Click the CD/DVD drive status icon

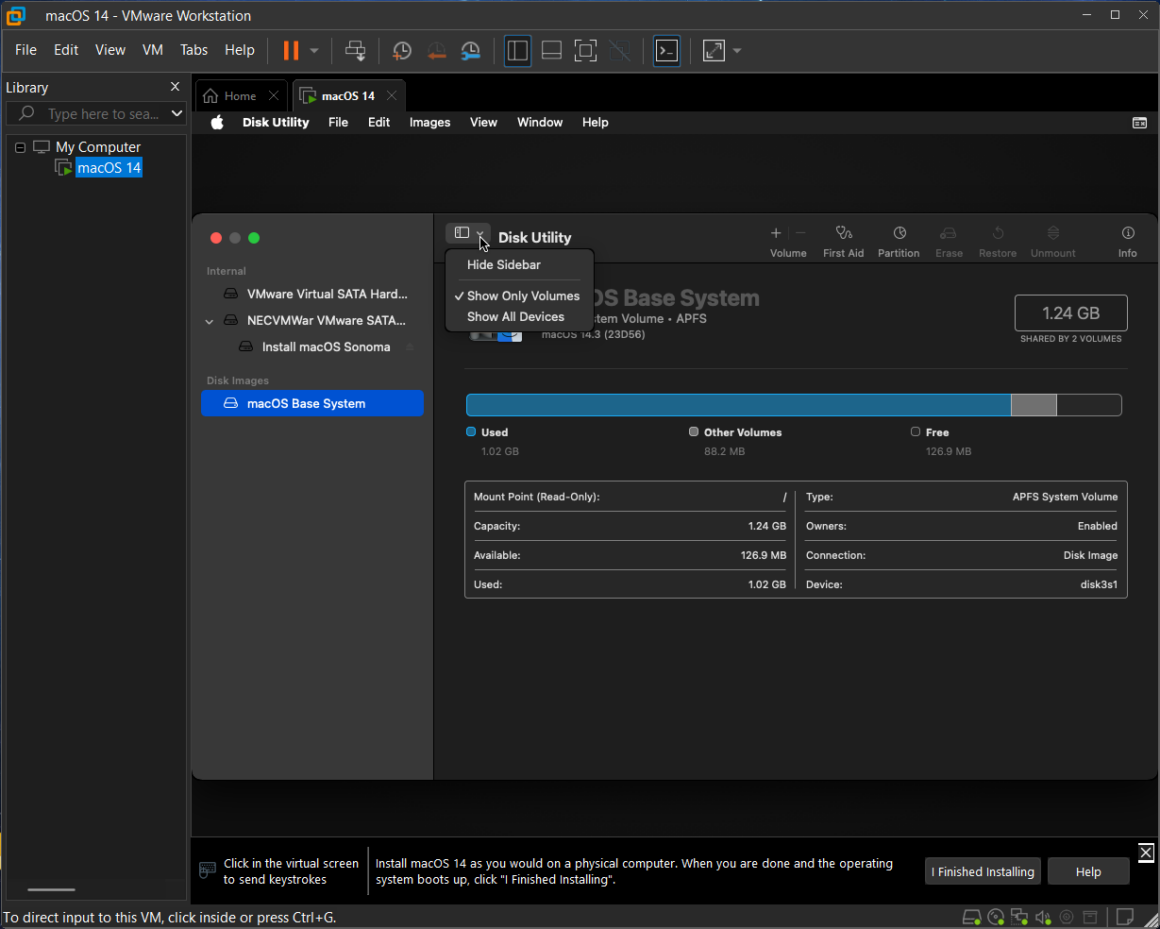(x=996, y=918)
